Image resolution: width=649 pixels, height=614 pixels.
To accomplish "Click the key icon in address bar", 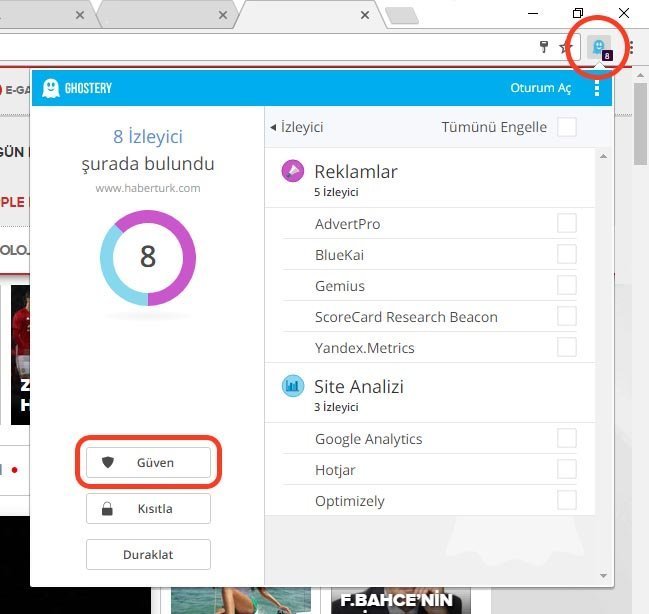I will click(544, 47).
